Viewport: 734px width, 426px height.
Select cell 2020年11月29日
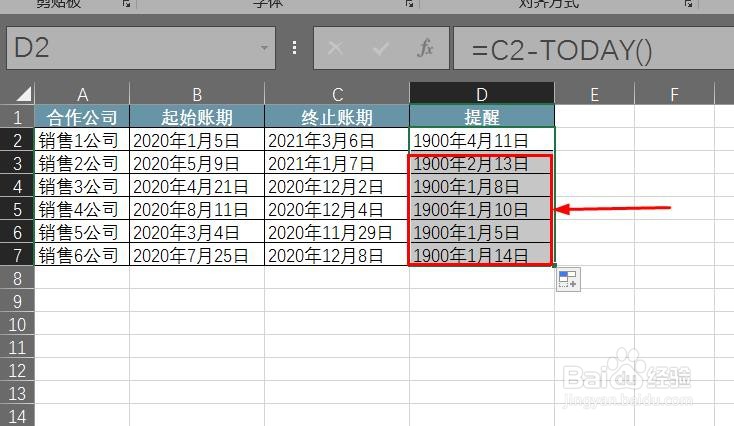coord(337,231)
